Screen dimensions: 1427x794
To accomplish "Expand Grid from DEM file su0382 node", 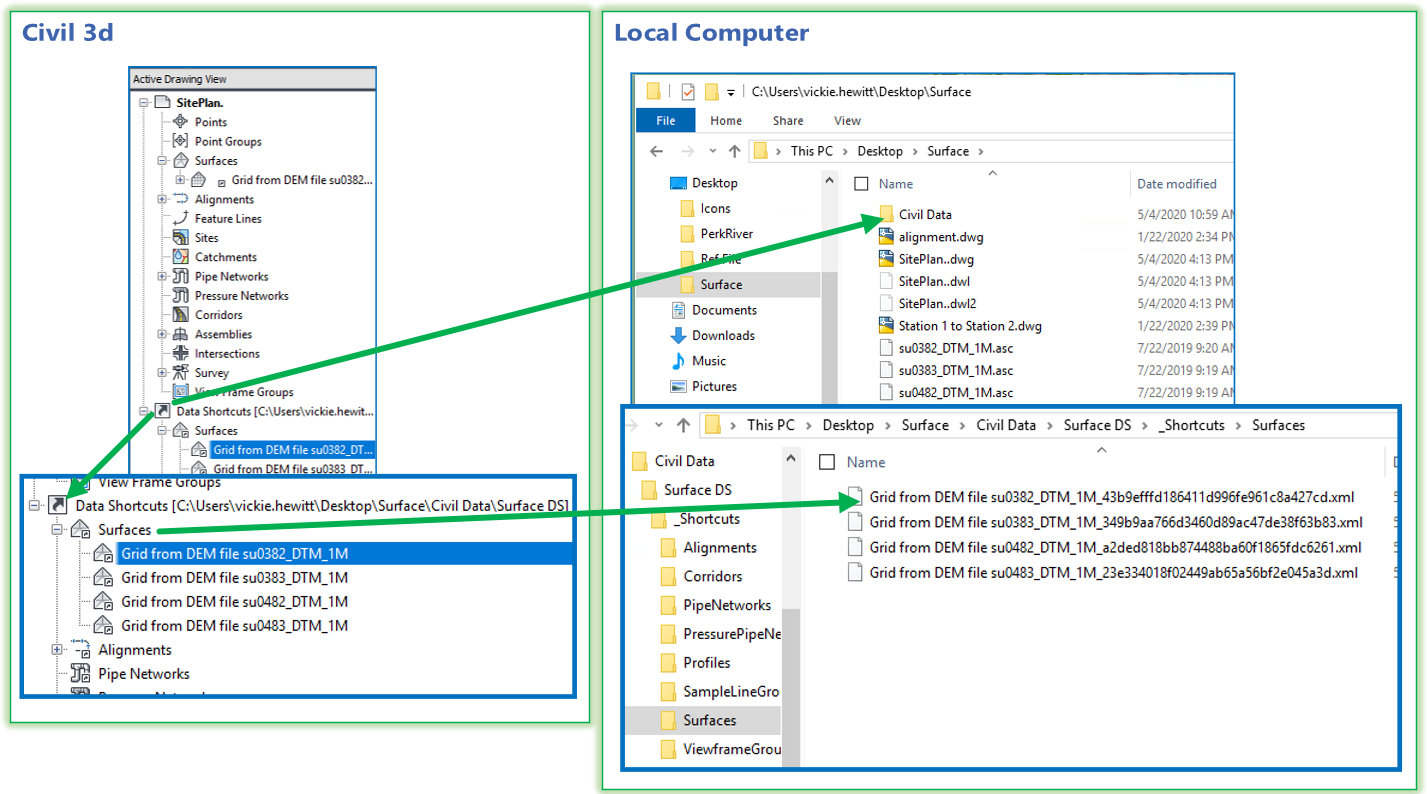I will pyautogui.click(x=181, y=180).
